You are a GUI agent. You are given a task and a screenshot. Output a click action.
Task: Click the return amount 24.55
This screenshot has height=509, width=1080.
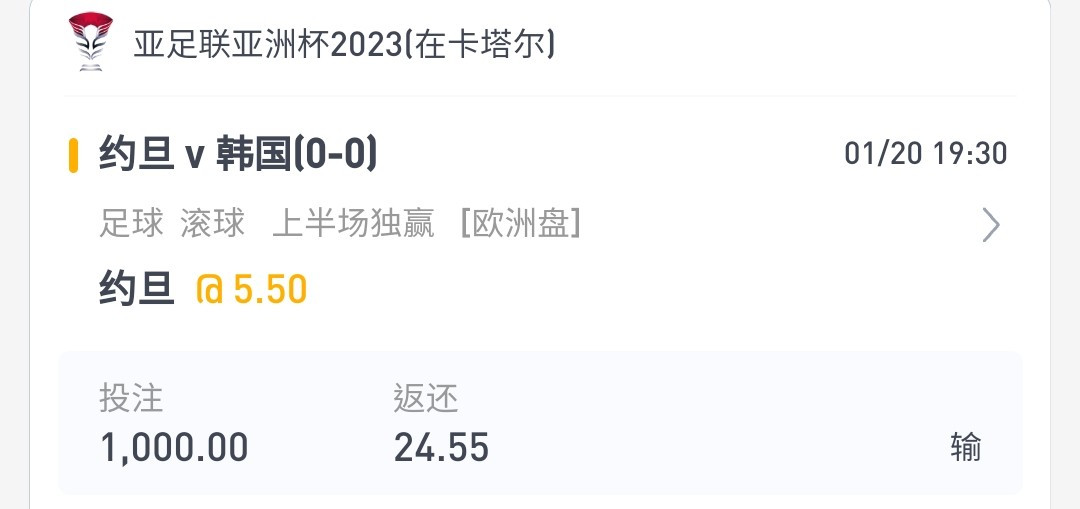[x=441, y=447]
